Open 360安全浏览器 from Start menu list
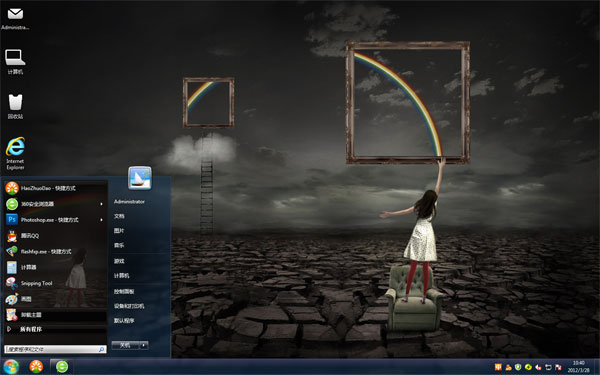 55,204
